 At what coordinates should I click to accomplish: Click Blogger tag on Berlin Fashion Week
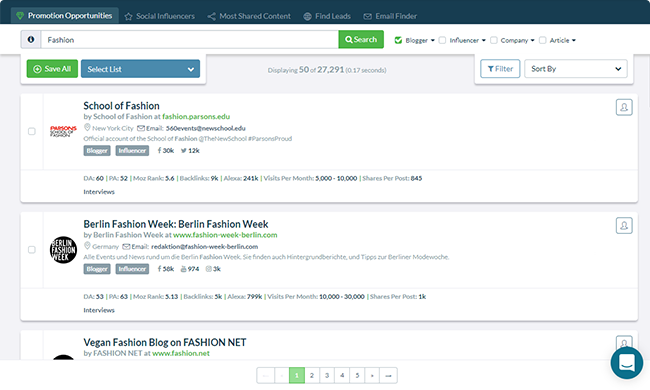[97, 269]
